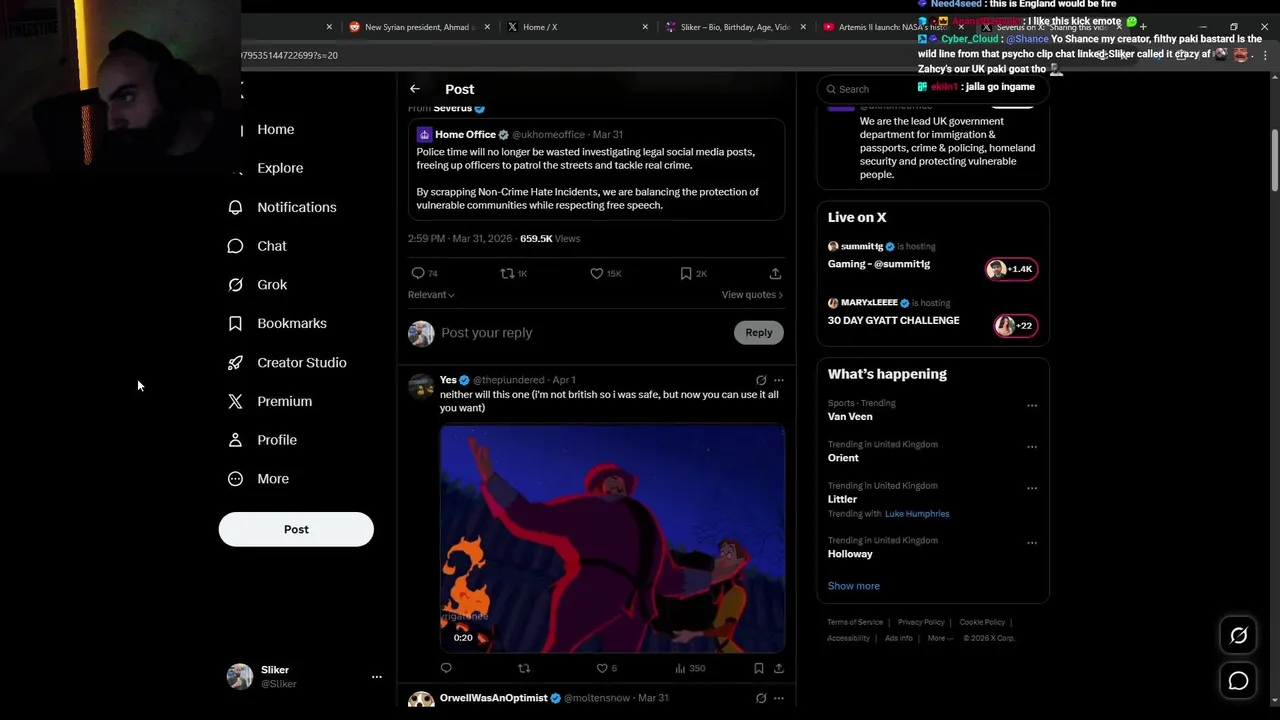
Task: Open more options on Yes's reply
Action: pos(779,380)
